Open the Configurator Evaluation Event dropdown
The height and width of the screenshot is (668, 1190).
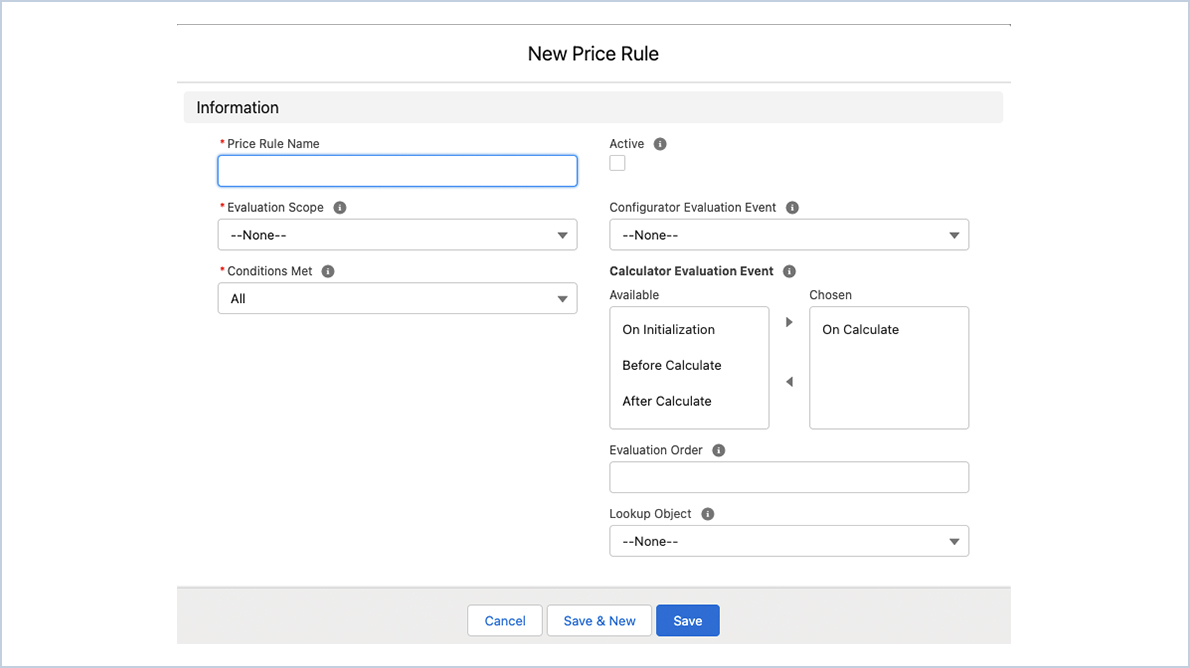coord(789,234)
